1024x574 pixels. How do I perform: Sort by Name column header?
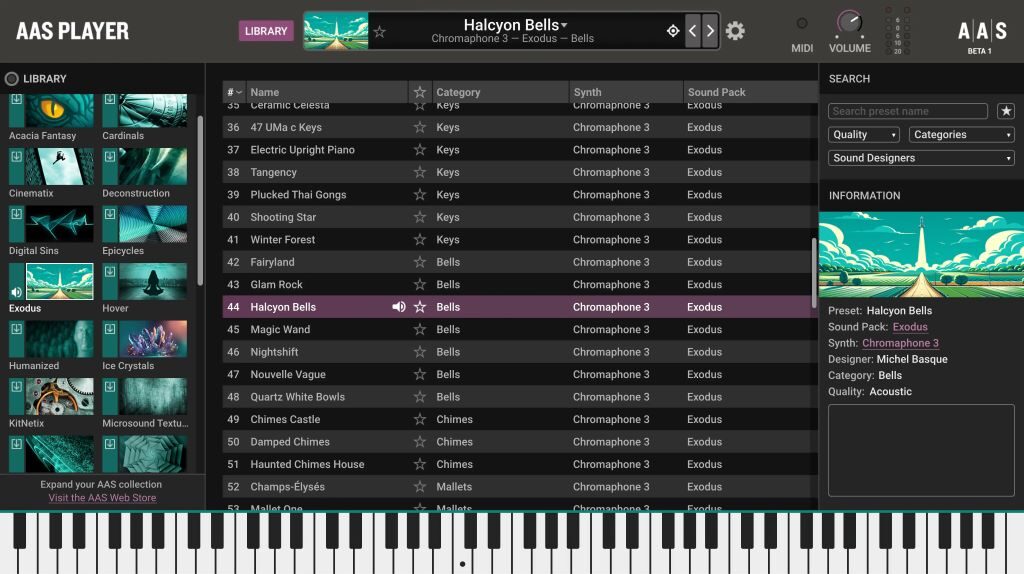coord(327,92)
